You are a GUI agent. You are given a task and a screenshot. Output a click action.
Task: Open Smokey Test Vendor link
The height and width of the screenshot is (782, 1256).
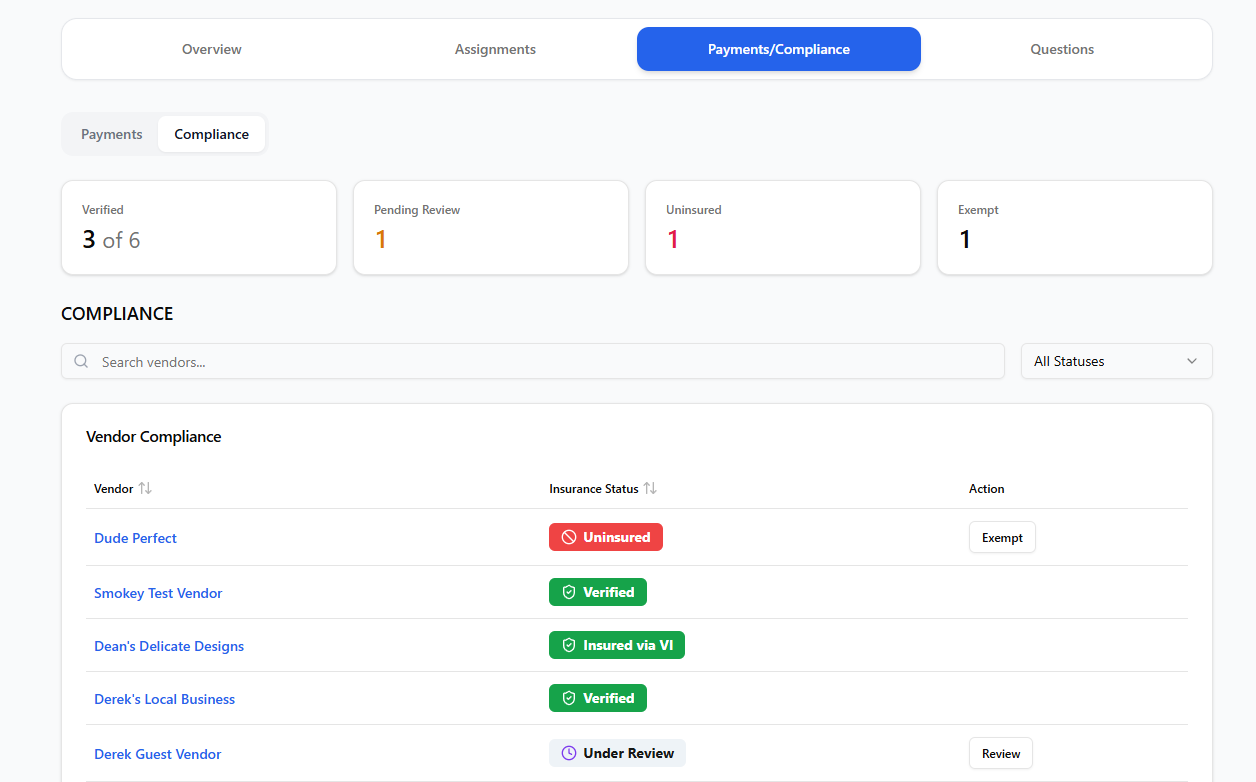click(x=158, y=593)
